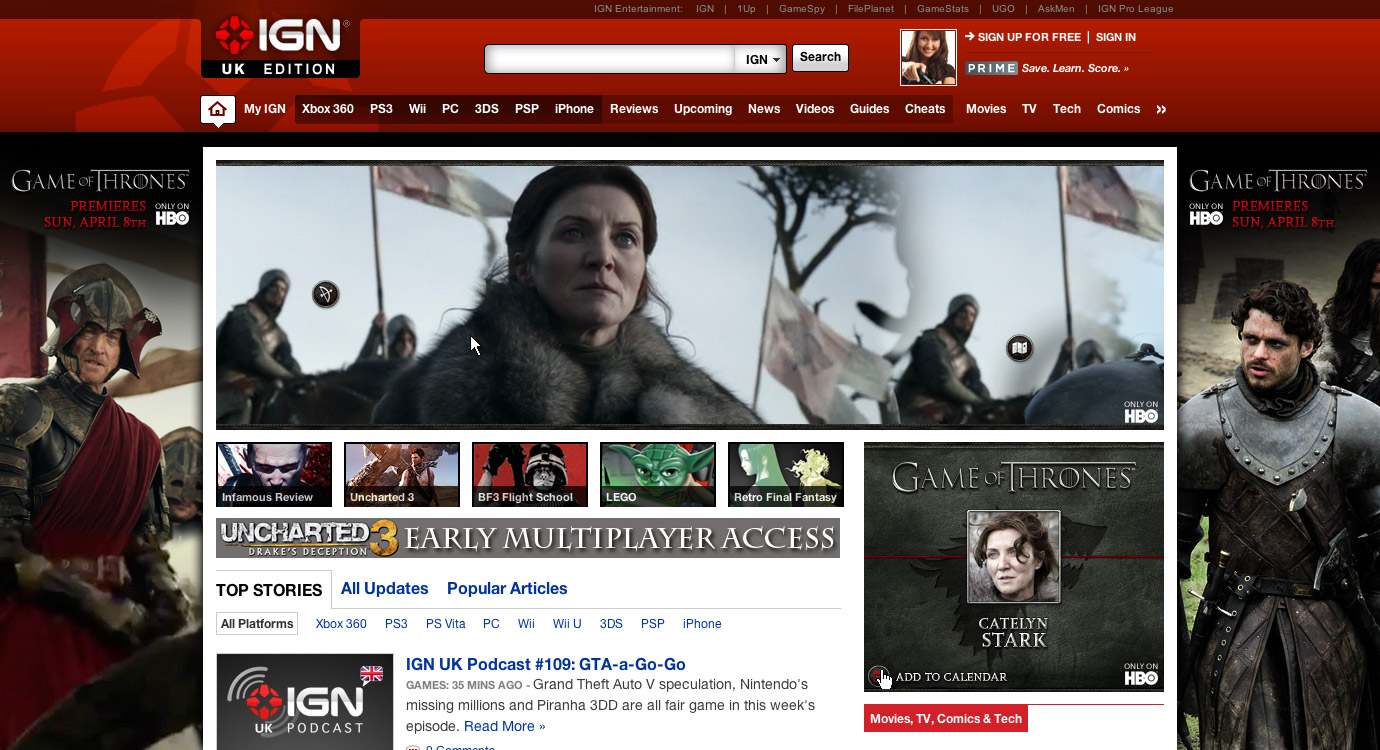Open Comics section
The width and height of the screenshot is (1380, 750).
[x=1118, y=109]
